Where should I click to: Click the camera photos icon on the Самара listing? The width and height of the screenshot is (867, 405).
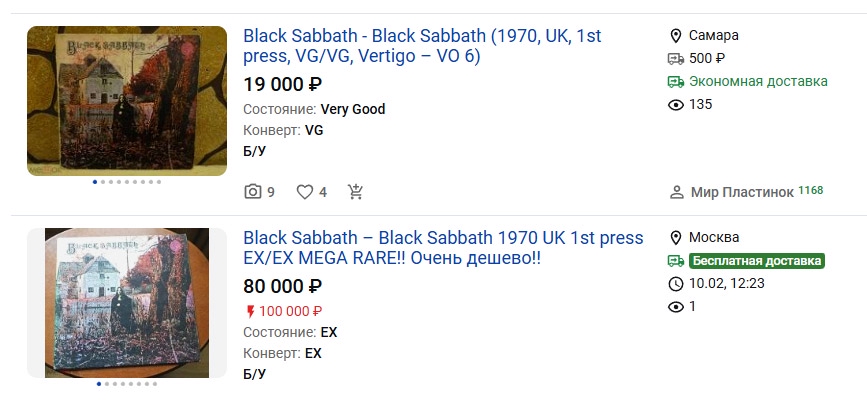click(253, 192)
